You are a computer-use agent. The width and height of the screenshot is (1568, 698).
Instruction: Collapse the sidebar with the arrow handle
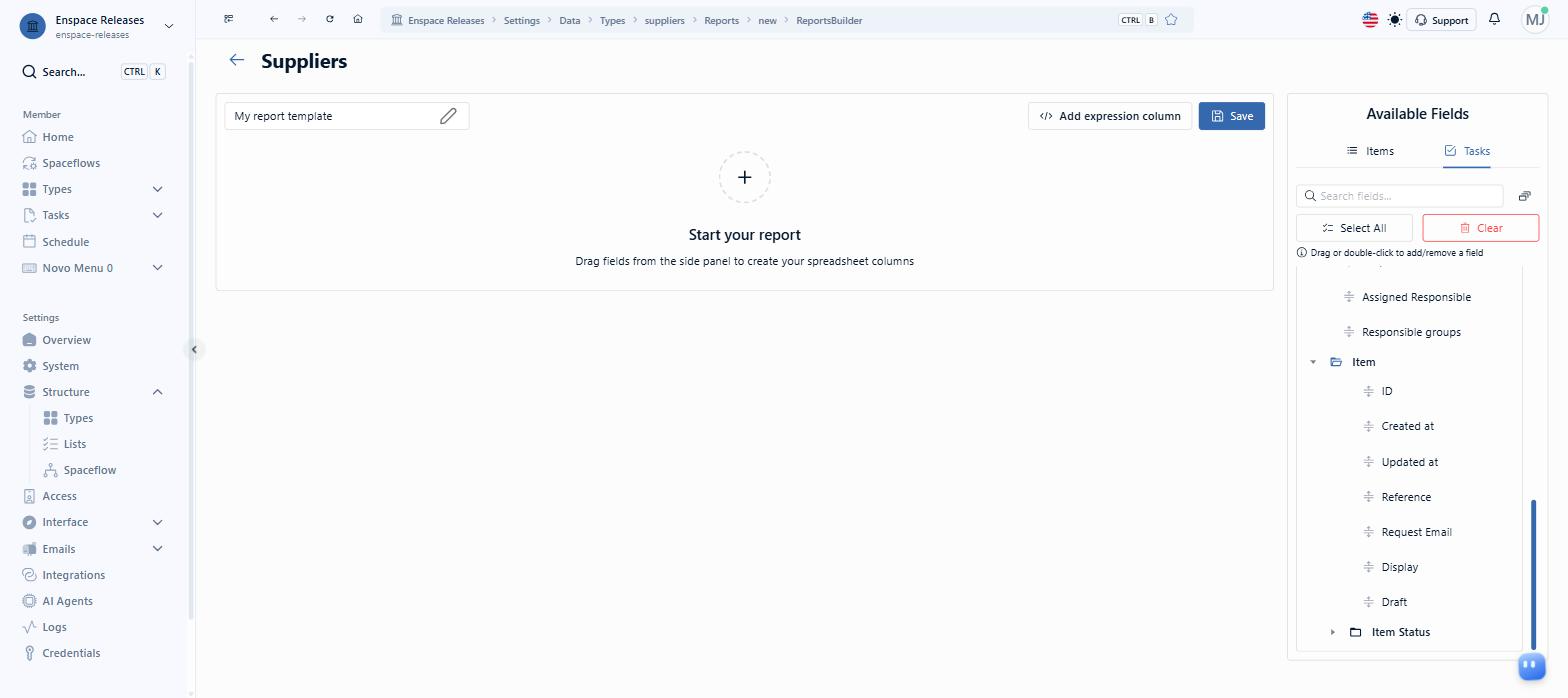194,349
